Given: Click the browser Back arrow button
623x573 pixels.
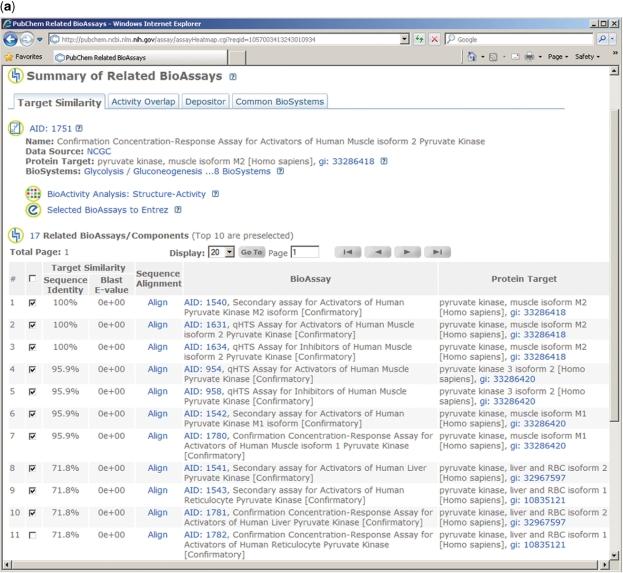Looking at the screenshot, I should point(10,39).
